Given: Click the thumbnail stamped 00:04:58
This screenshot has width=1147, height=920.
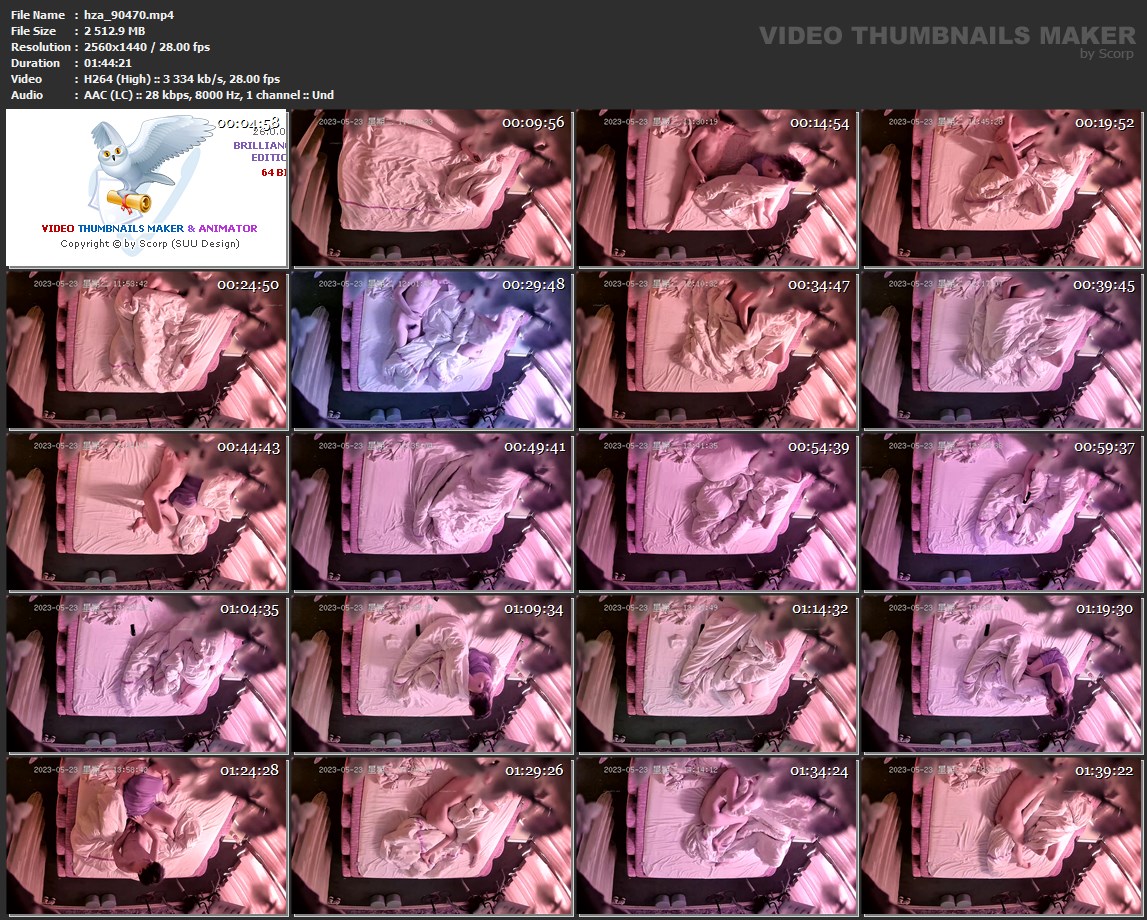Looking at the screenshot, I should click(x=146, y=188).
